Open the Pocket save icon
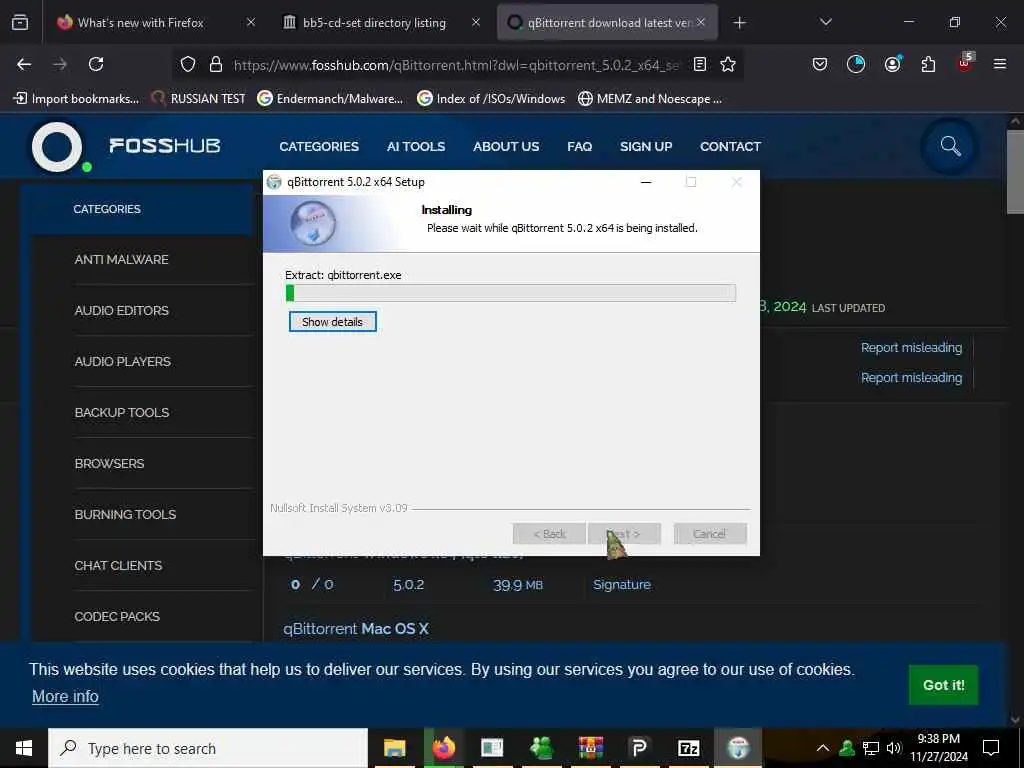This screenshot has width=1024, height=768. pos(820,64)
